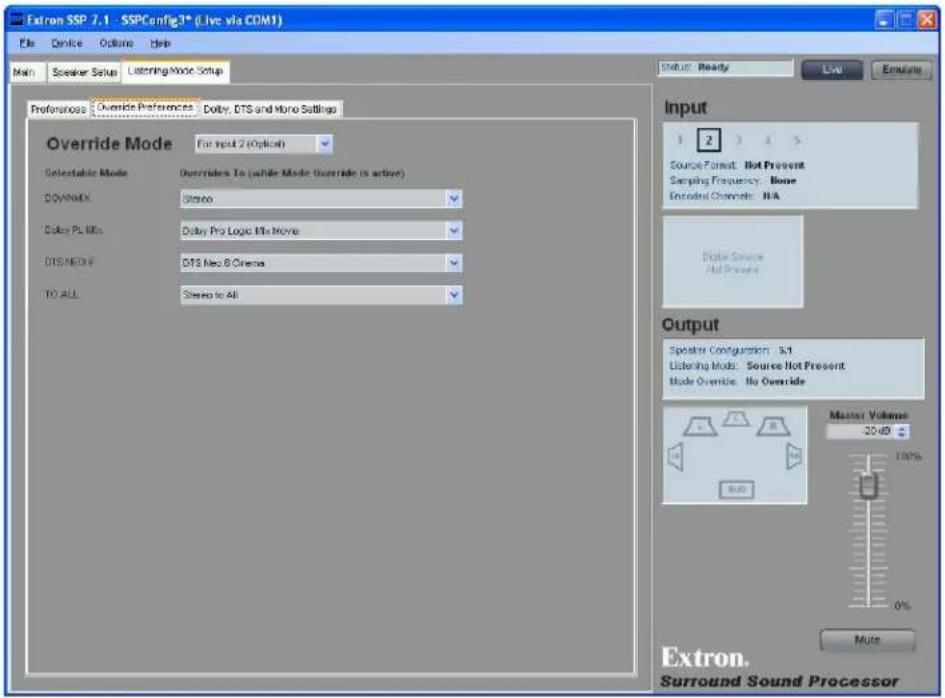
Task: Click the Digital Source Not Present box
Action: [x=733, y=262]
